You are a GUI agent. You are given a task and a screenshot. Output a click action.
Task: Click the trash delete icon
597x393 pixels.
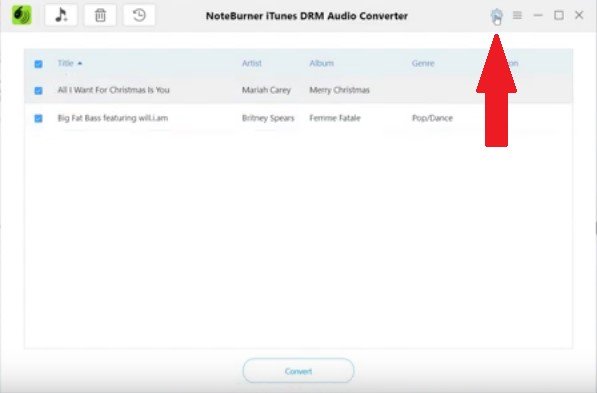pos(100,15)
